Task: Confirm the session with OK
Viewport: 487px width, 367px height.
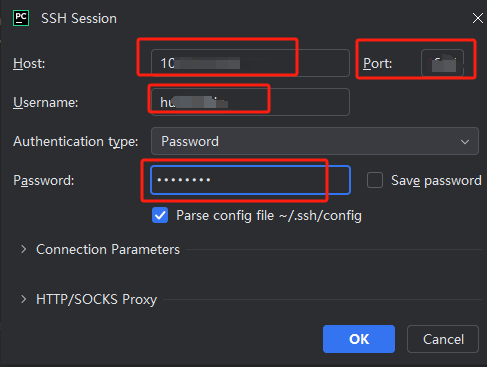Action: [x=359, y=339]
